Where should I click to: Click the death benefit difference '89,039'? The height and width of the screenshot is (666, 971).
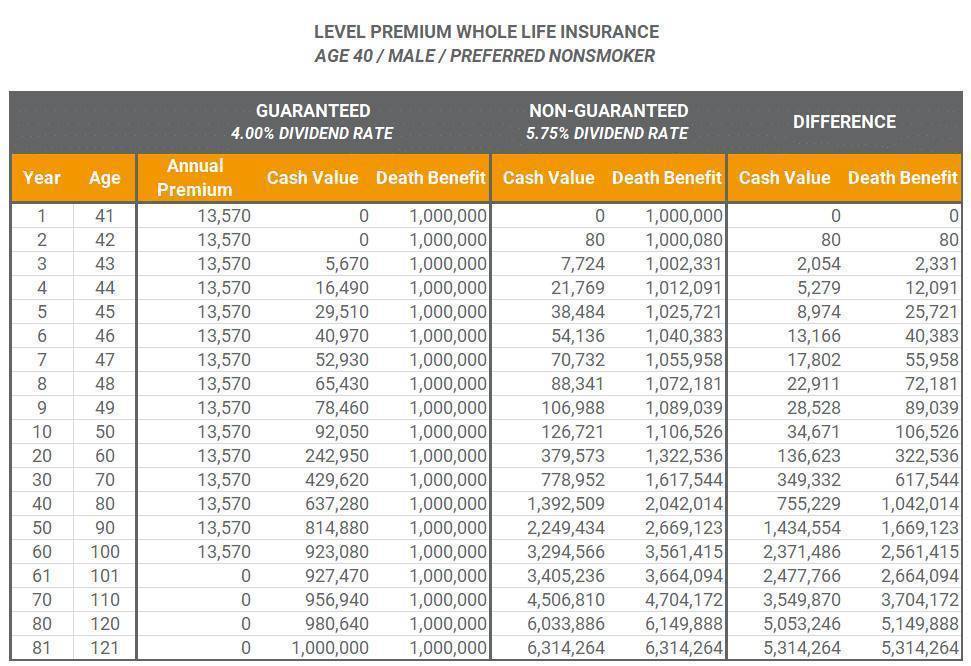click(x=931, y=408)
